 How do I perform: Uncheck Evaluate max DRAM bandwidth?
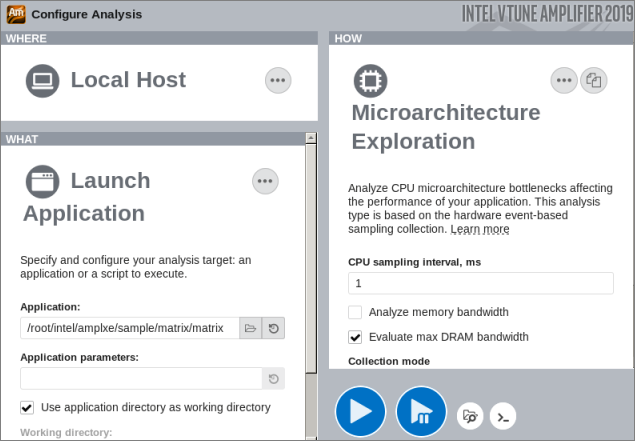pyautogui.click(x=355, y=337)
